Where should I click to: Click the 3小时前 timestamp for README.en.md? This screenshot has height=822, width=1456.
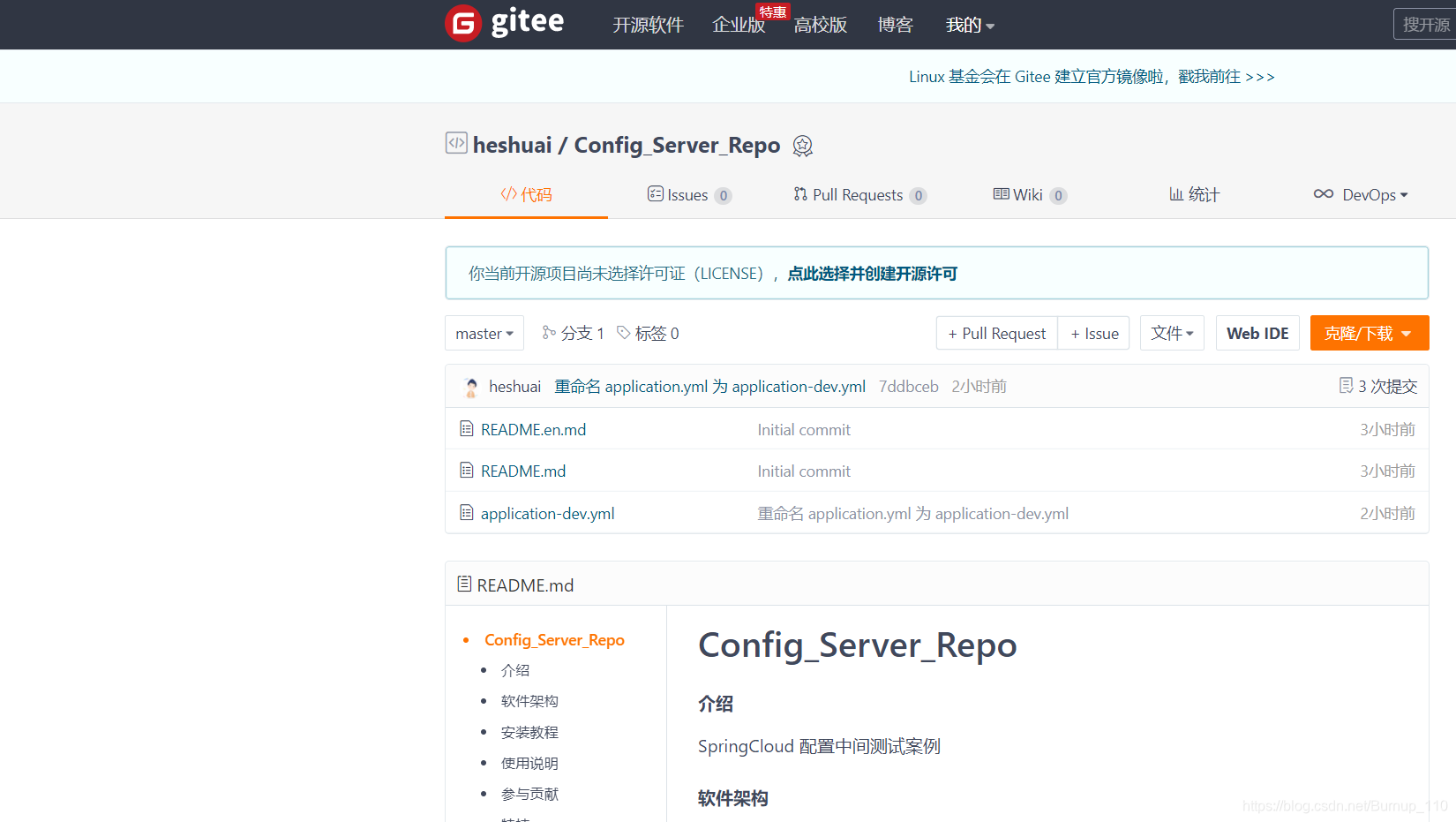click(1387, 430)
